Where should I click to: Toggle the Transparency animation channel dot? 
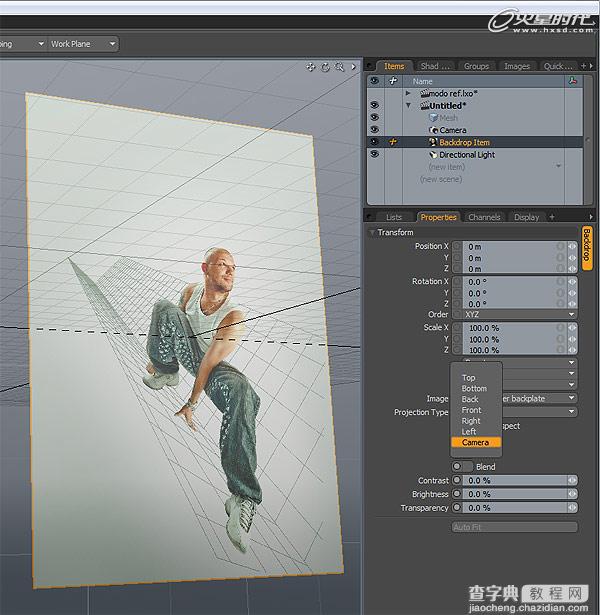[x=457, y=508]
